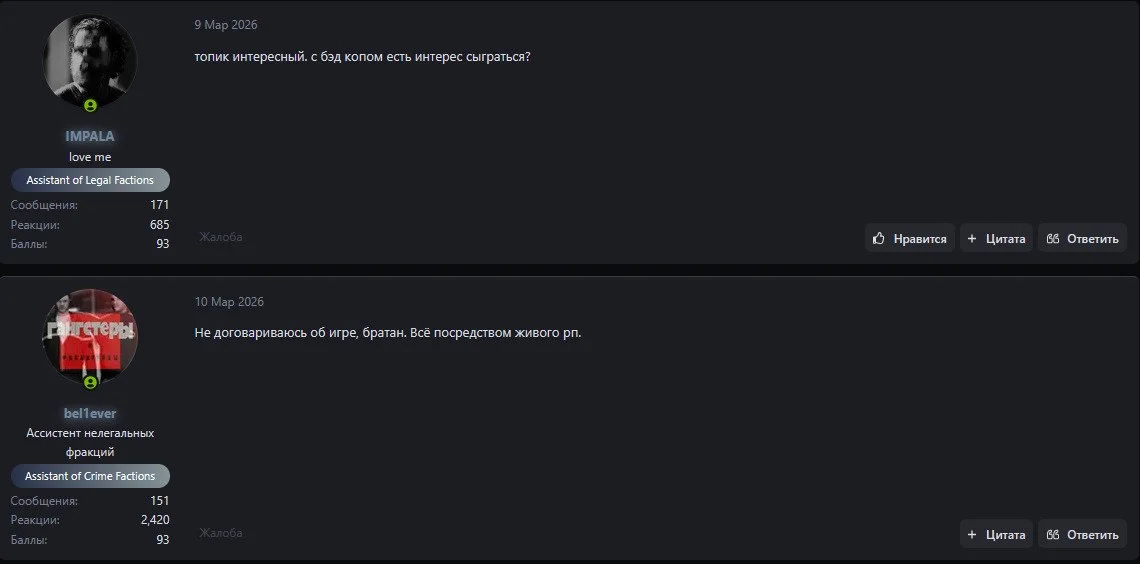Click bel1ever's green online status icon
Screen dimensions: 1140x564
(x=91, y=382)
